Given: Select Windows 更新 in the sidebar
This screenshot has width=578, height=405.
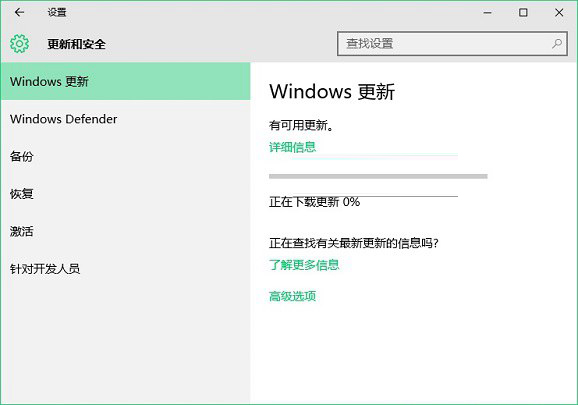Looking at the screenshot, I should tap(126, 81).
